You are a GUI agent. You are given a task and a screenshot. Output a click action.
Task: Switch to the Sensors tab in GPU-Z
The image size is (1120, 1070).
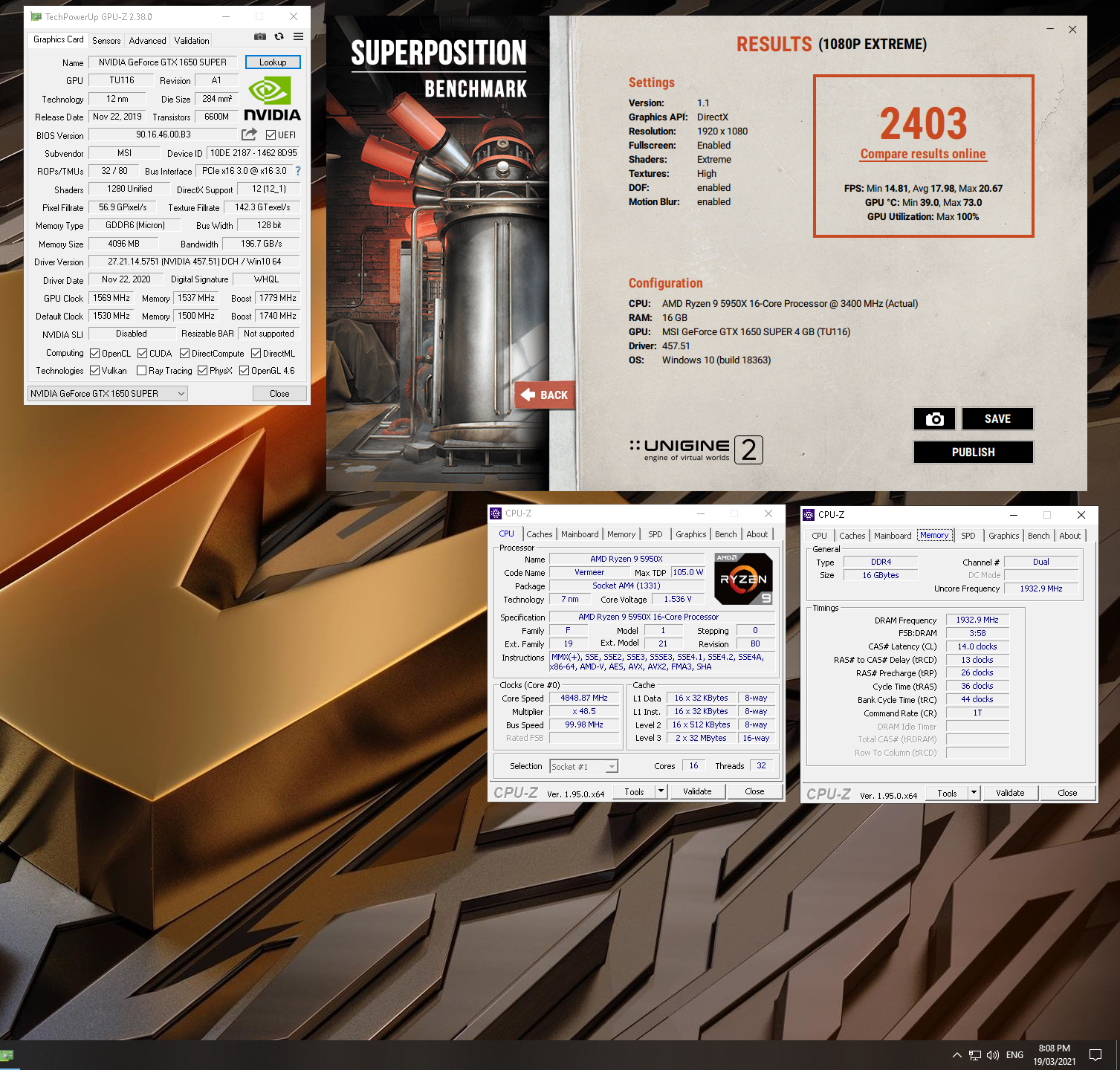pyautogui.click(x=106, y=41)
